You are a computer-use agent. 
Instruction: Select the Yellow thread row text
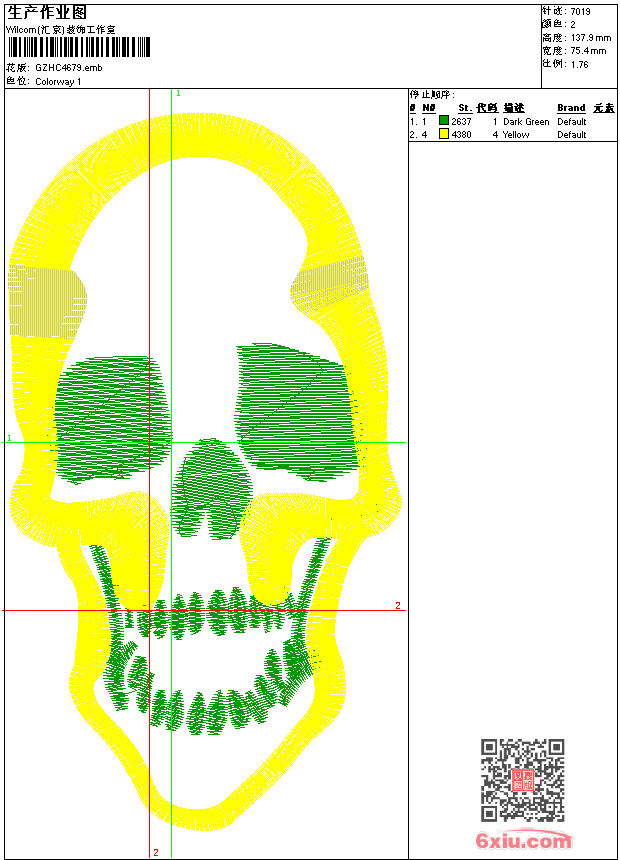tap(516, 134)
